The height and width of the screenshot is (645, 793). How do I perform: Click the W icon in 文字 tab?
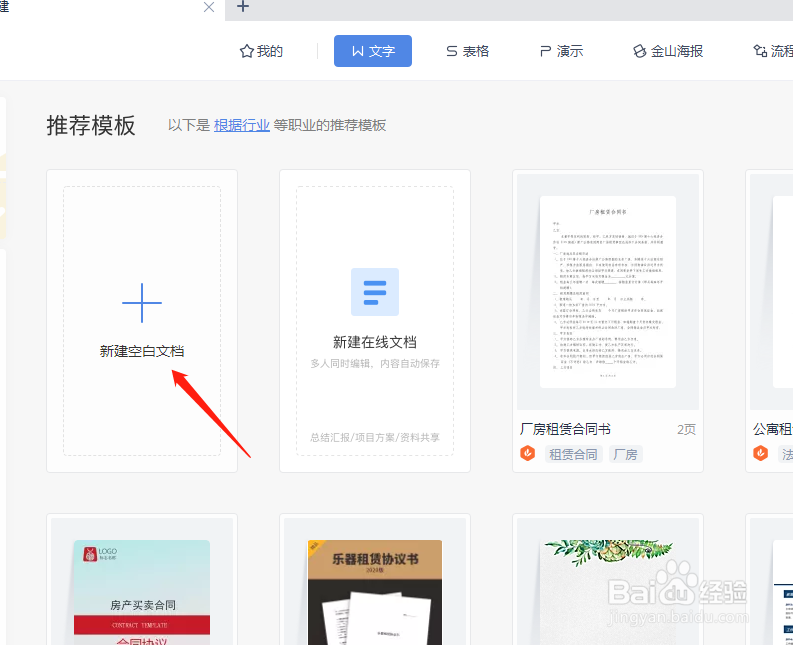[358, 51]
